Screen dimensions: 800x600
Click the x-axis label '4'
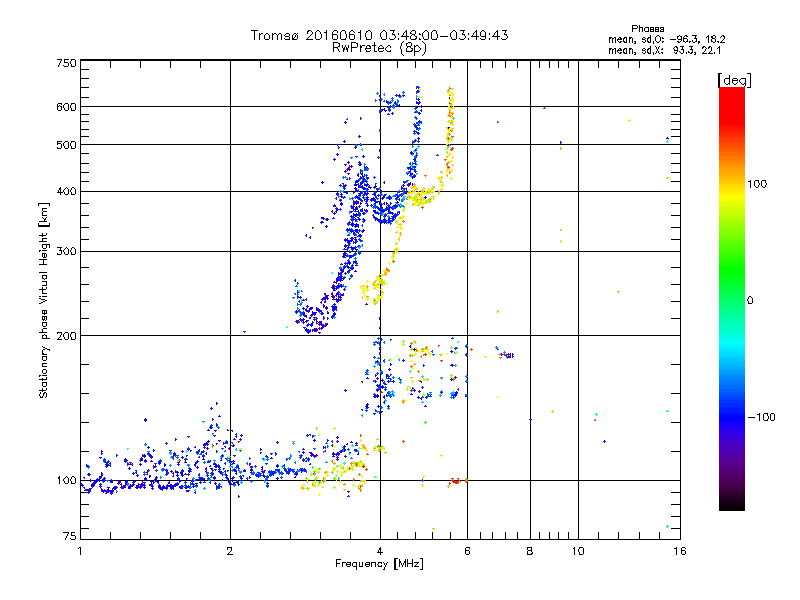pyautogui.click(x=380, y=551)
